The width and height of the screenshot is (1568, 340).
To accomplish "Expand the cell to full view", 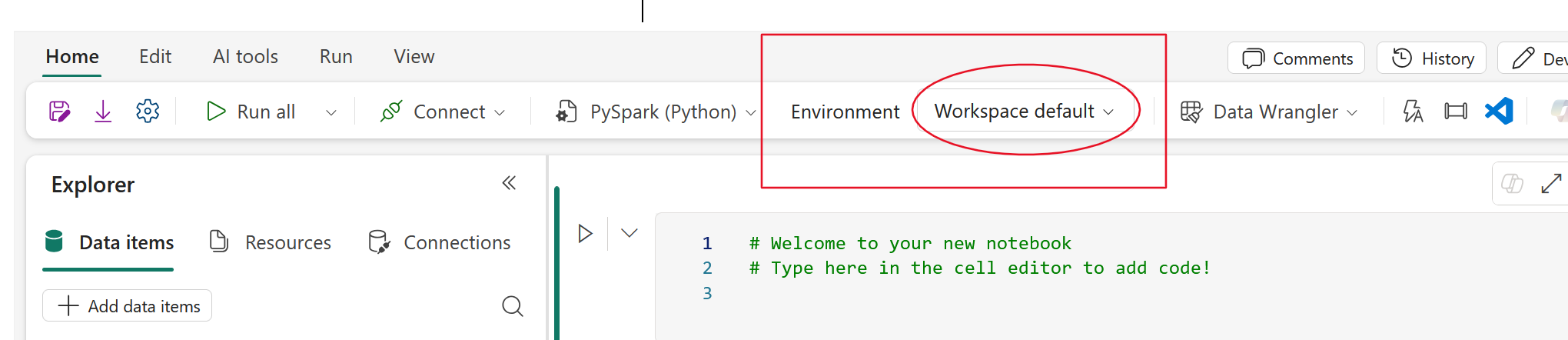I will (x=1551, y=184).
